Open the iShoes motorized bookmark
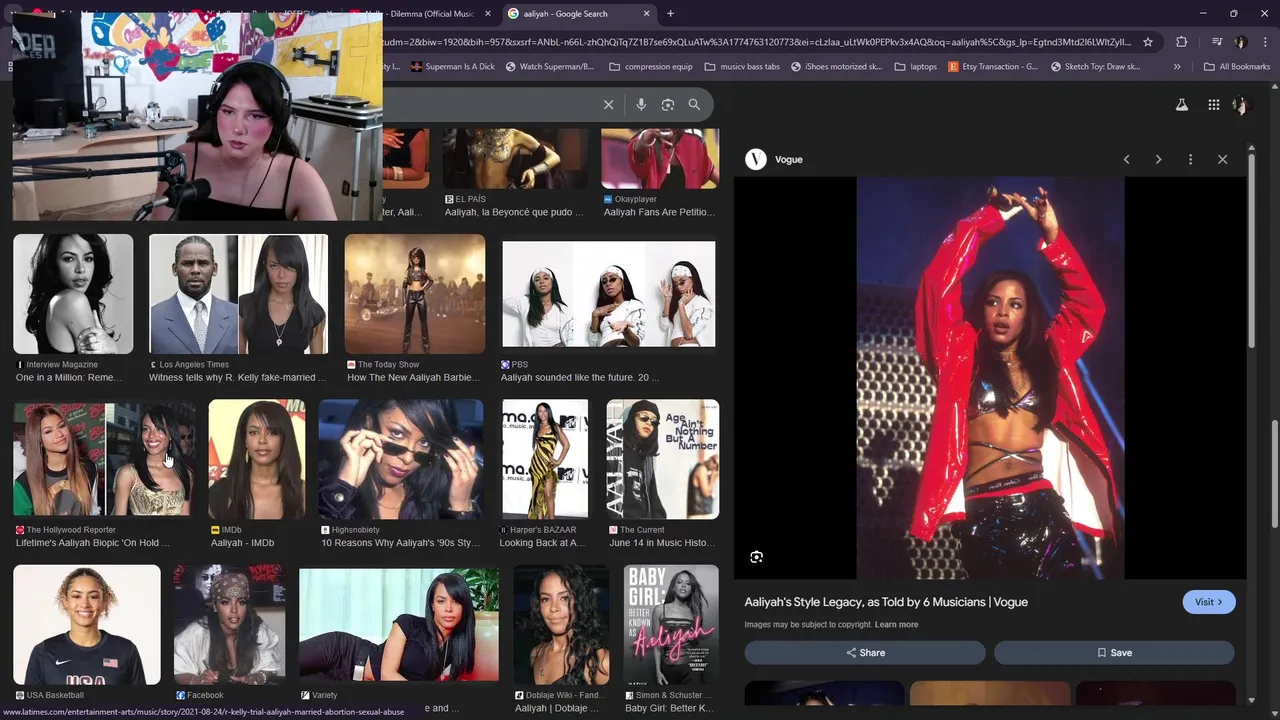This screenshot has width=1280, height=720. pos(836,67)
